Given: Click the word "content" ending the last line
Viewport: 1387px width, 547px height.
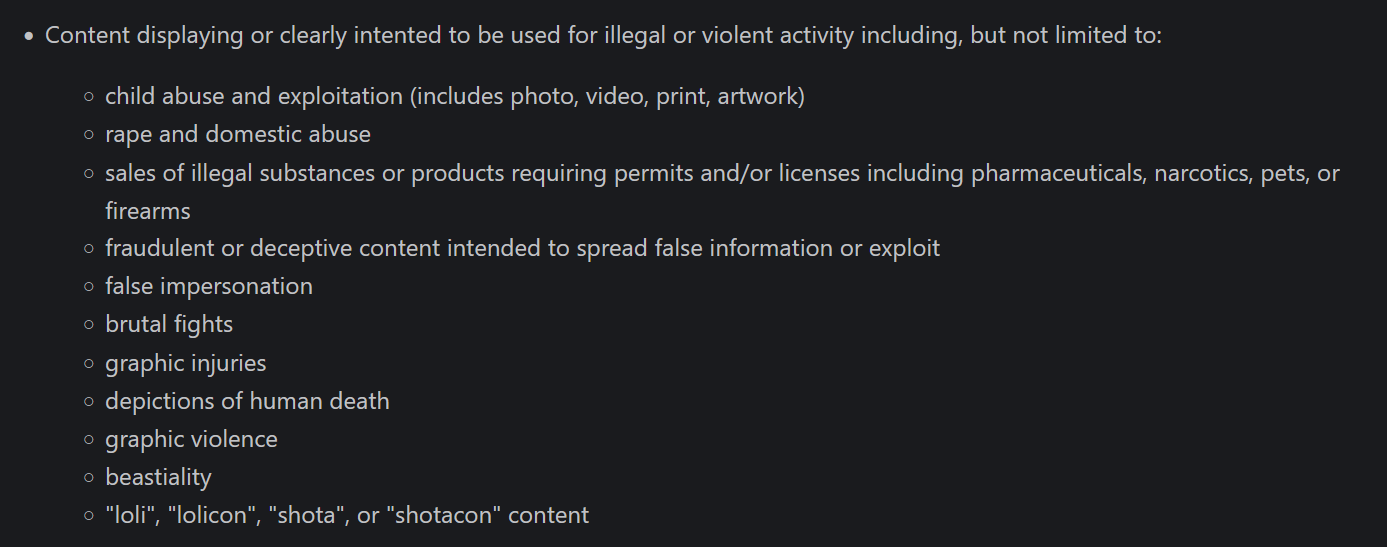Looking at the screenshot, I should 549,515.
